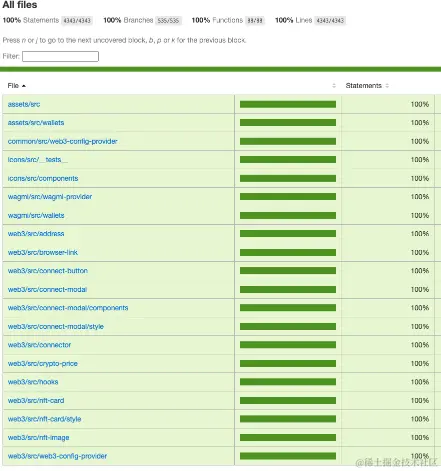Sort by File column header
This screenshot has height=471, width=441.
16,86
